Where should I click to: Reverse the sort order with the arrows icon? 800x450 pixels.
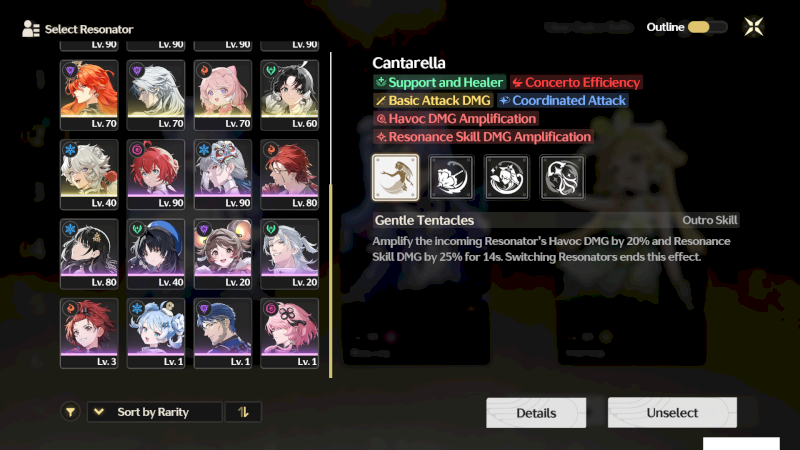243,412
